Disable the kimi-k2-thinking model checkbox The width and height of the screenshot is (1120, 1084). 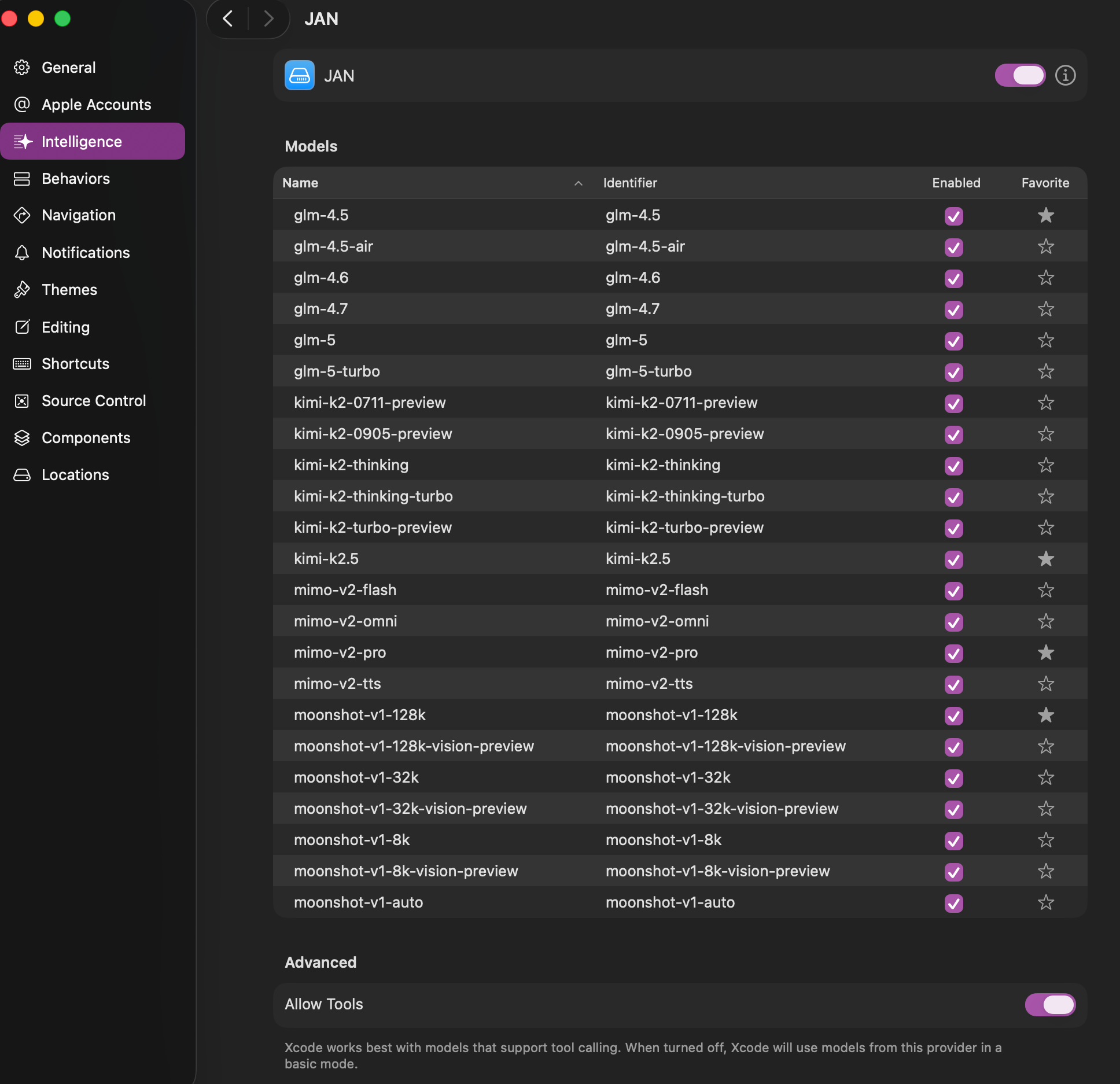point(953,466)
